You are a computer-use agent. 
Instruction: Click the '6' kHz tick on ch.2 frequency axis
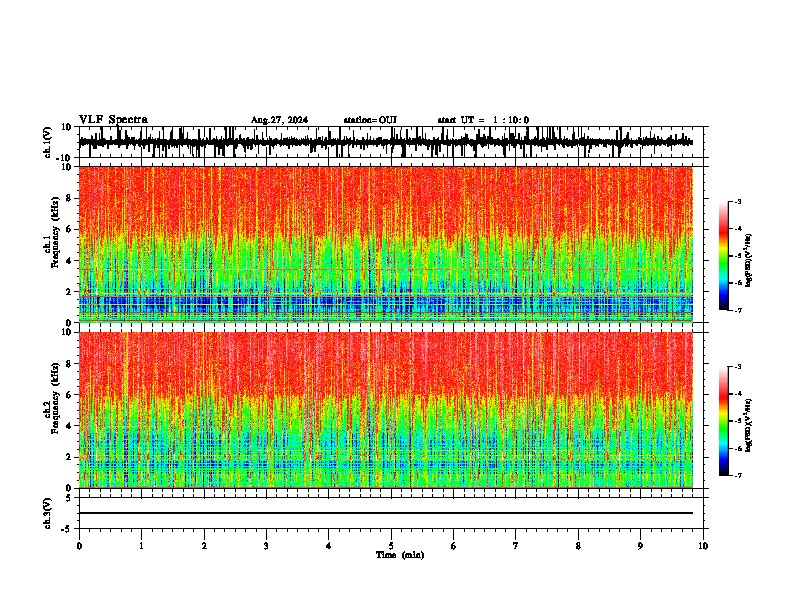point(70,395)
